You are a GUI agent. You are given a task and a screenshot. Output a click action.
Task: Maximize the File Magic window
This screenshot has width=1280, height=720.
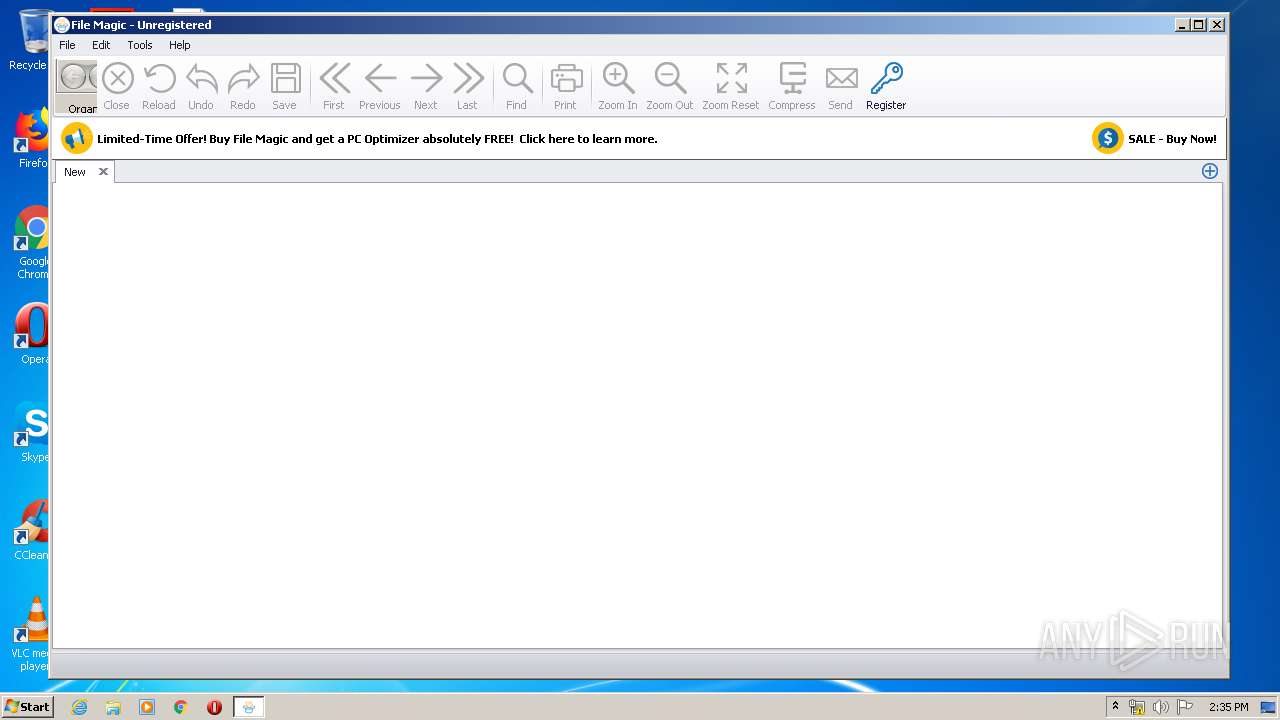[x=1199, y=25]
